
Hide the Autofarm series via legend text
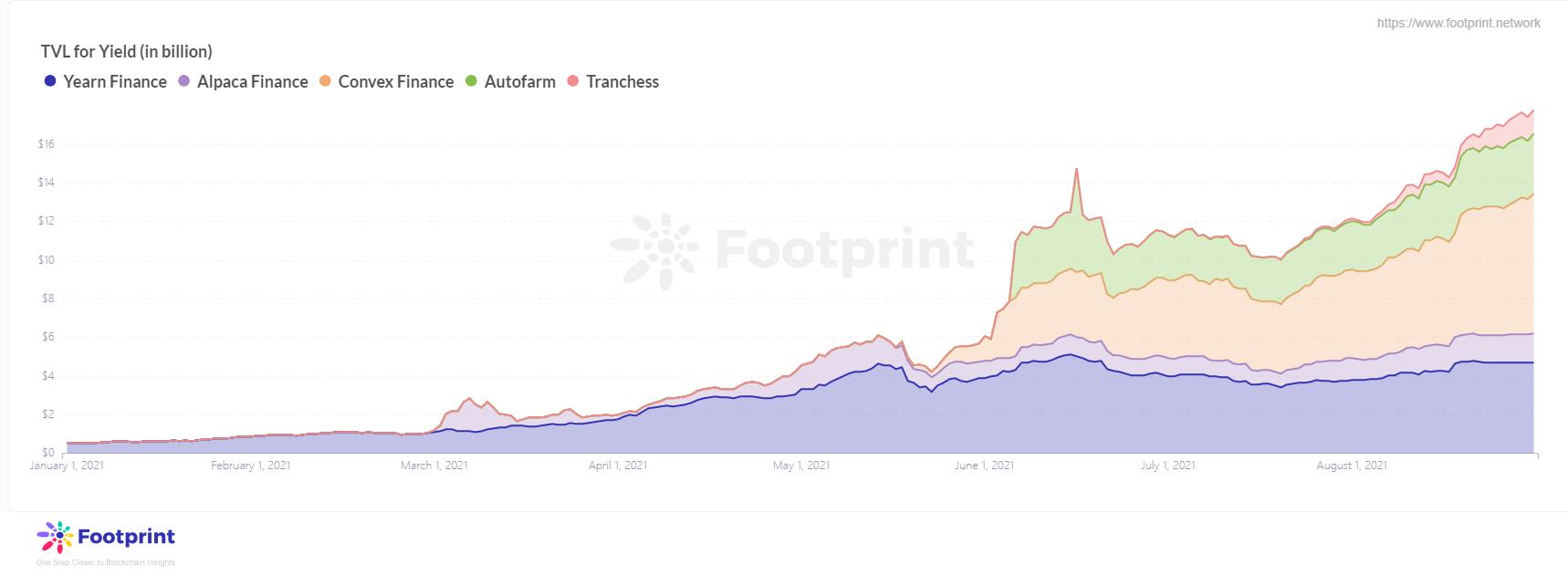(519, 81)
